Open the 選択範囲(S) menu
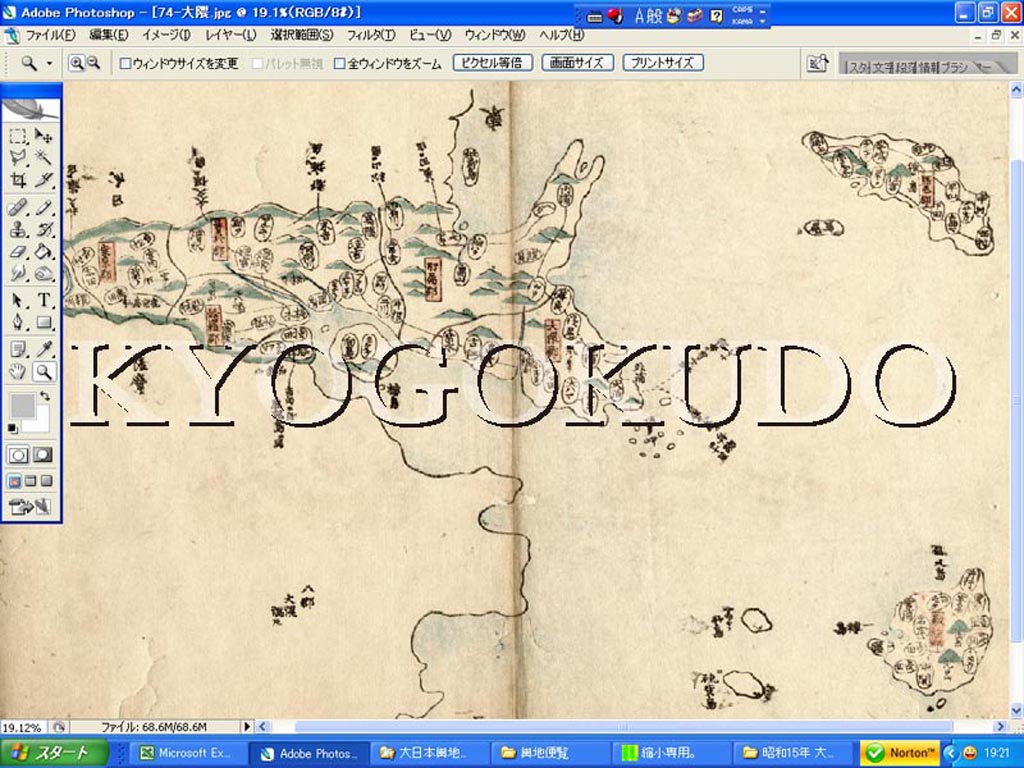 [302, 35]
